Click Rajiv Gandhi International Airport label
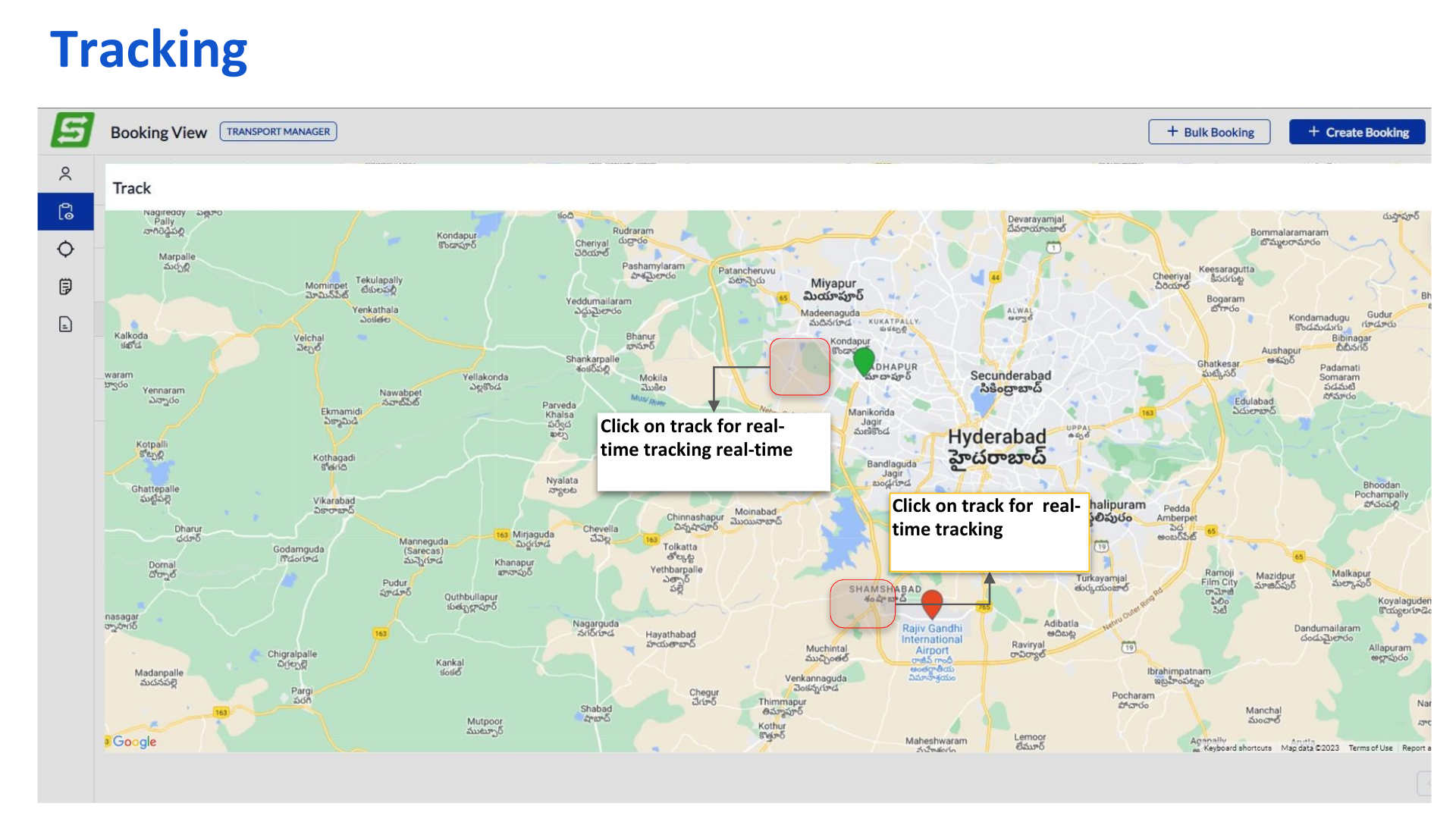 [931, 639]
